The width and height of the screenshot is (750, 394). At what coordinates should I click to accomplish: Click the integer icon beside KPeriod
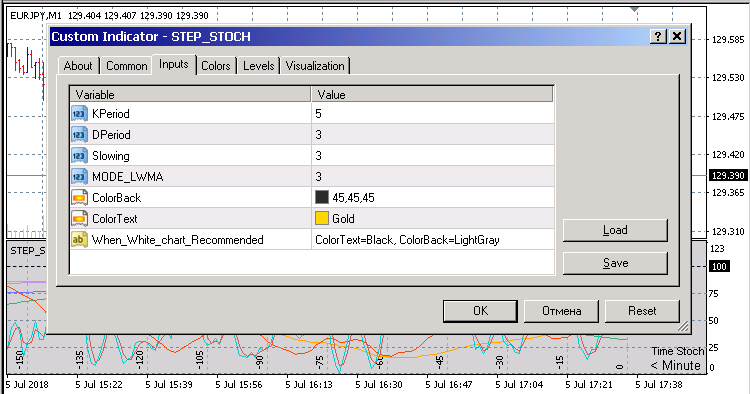click(x=79, y=114)
